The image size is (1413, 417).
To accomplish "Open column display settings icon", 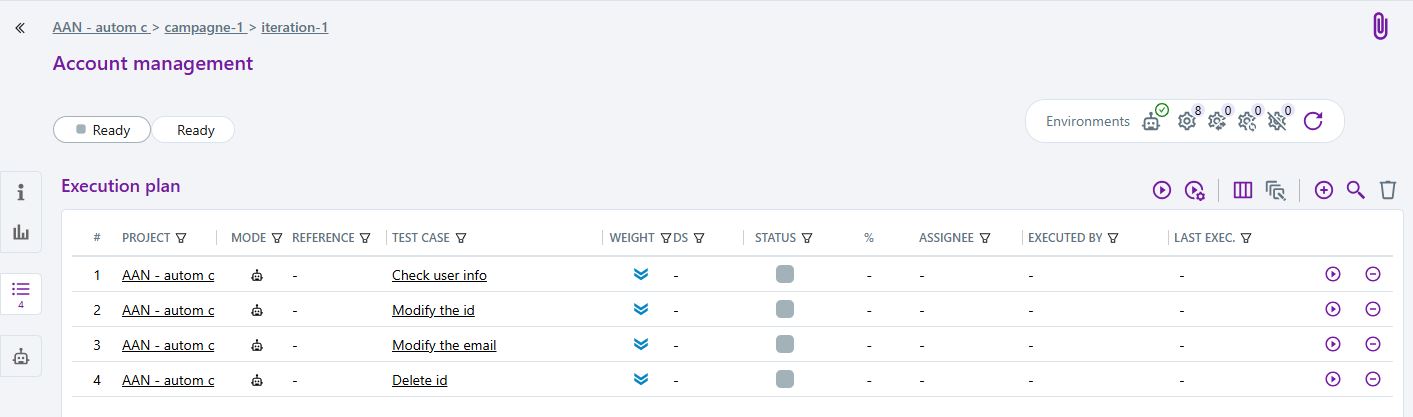I will coord(1243,190).
